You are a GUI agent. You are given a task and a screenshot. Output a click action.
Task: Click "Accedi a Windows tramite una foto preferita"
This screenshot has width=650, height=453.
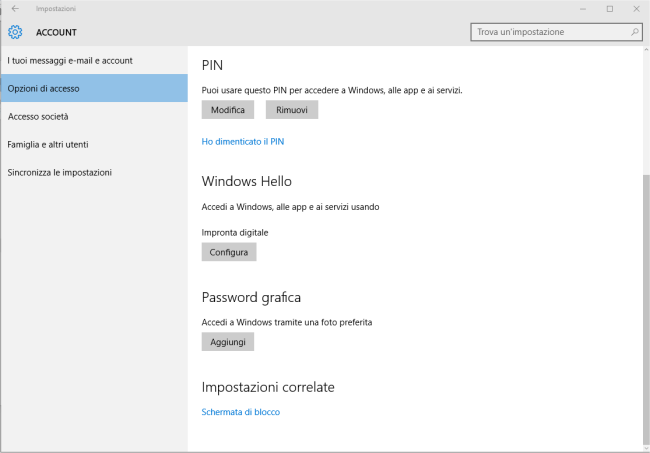(287, 322)
